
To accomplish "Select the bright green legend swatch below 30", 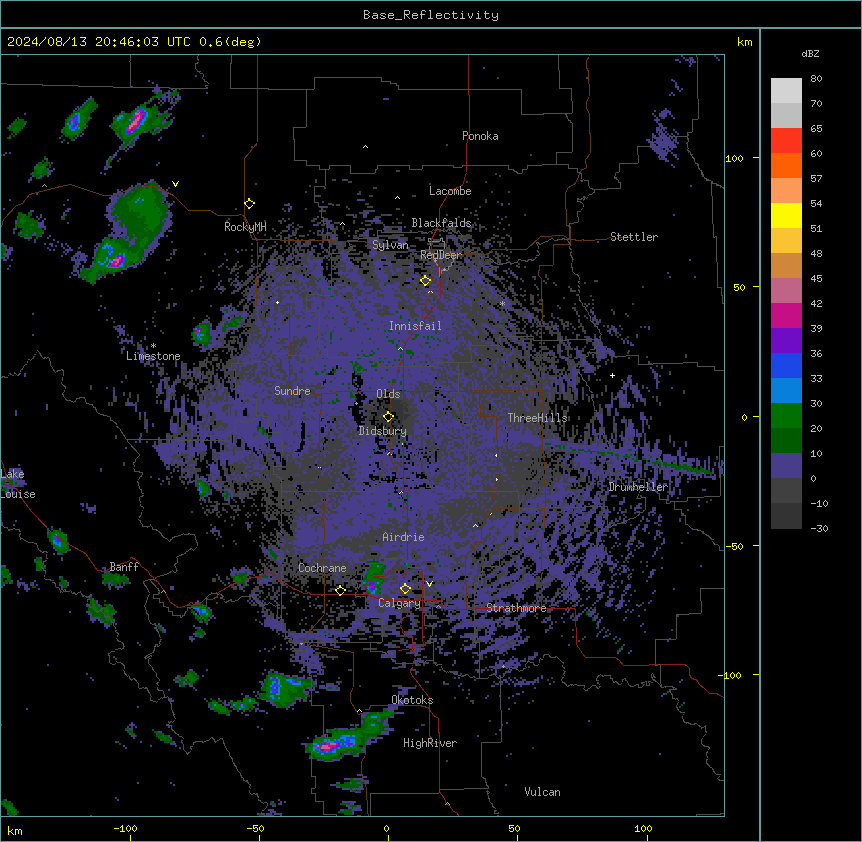I will pos(786,416).
